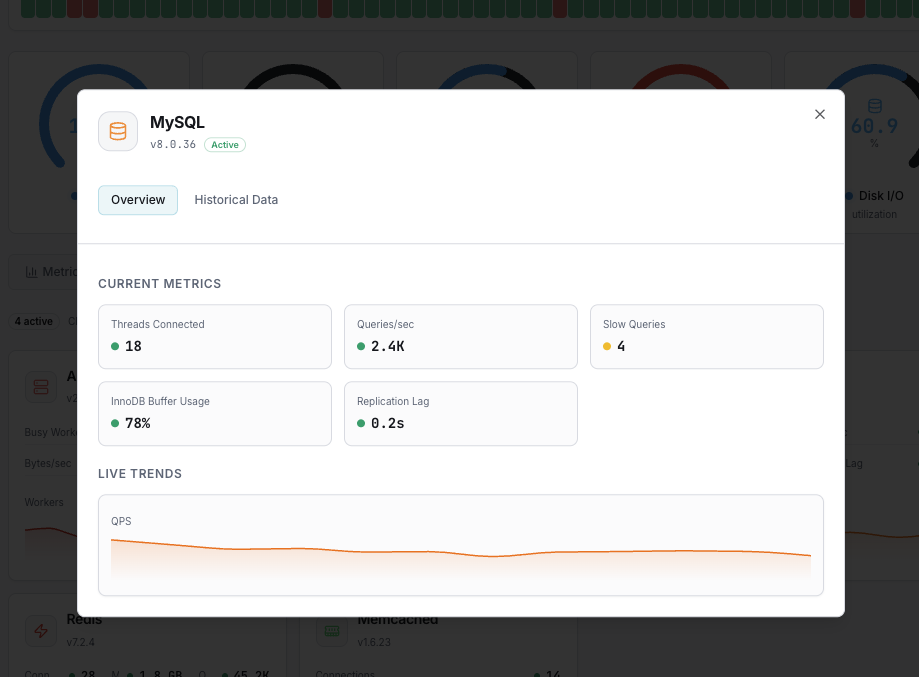
Task: Open the red Apache server icon
Action: click(x=41, y=386)
